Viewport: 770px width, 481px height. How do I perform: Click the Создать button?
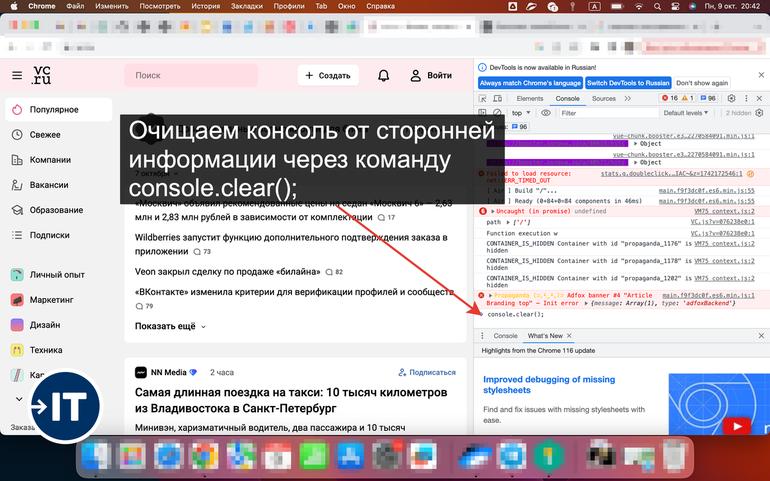pos(328,75)
